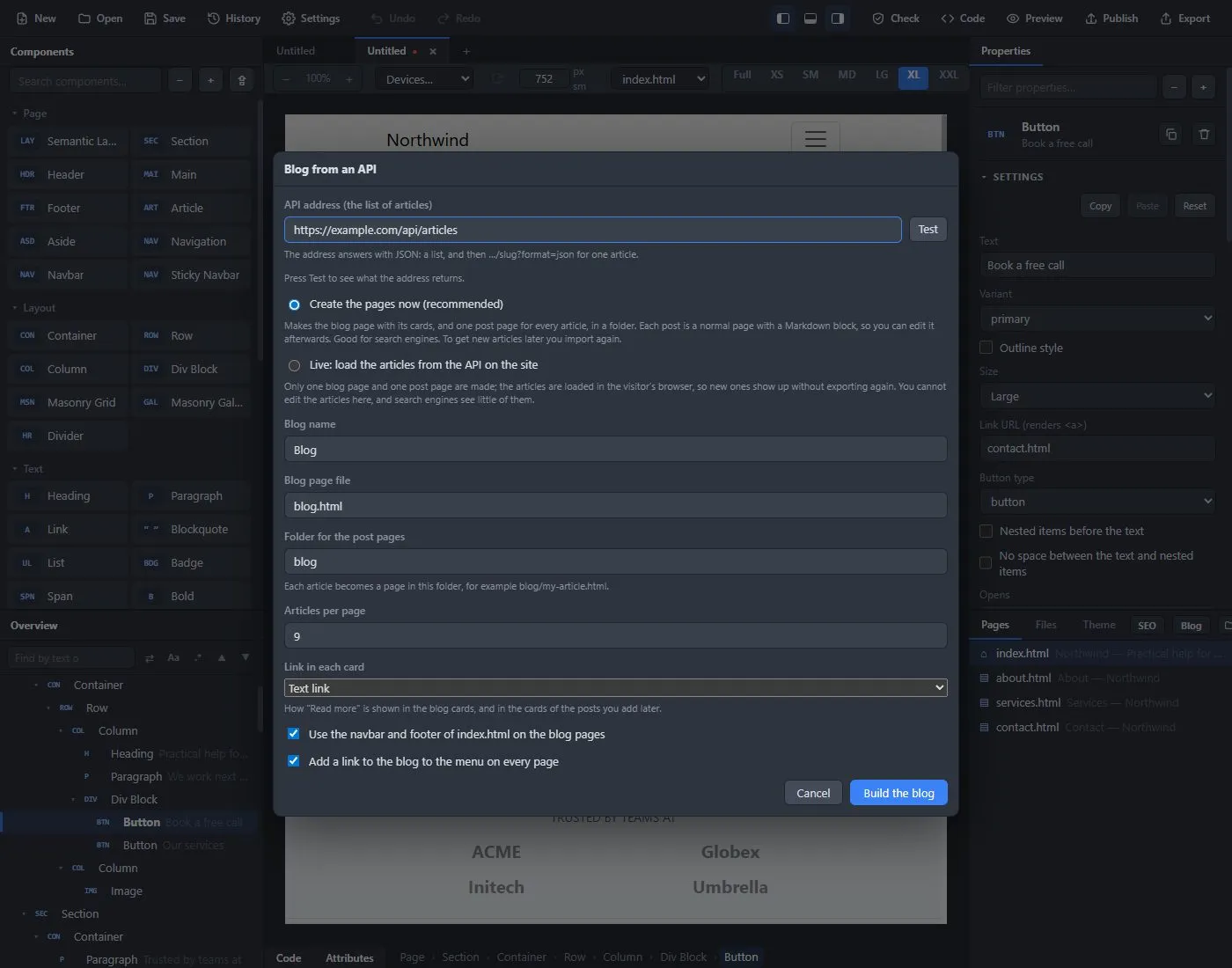Test the API address
The width and height of the screenshot is (1232, 968).
(928, 230)
